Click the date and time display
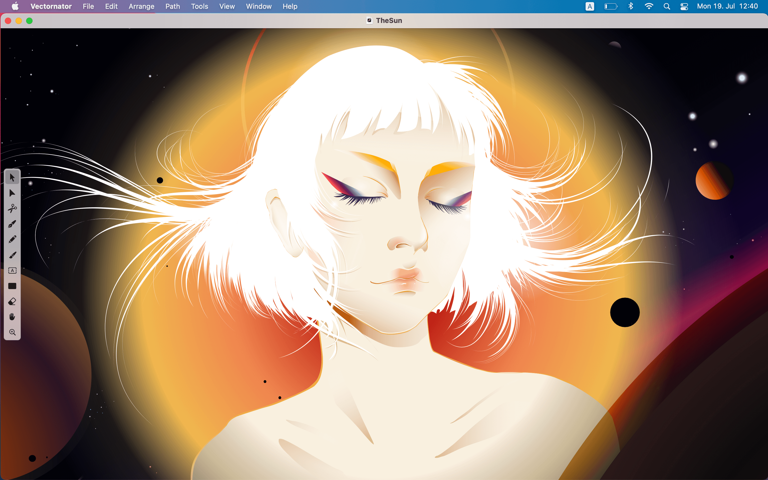Screen dimensions: 768x480 tap(727, 6)
